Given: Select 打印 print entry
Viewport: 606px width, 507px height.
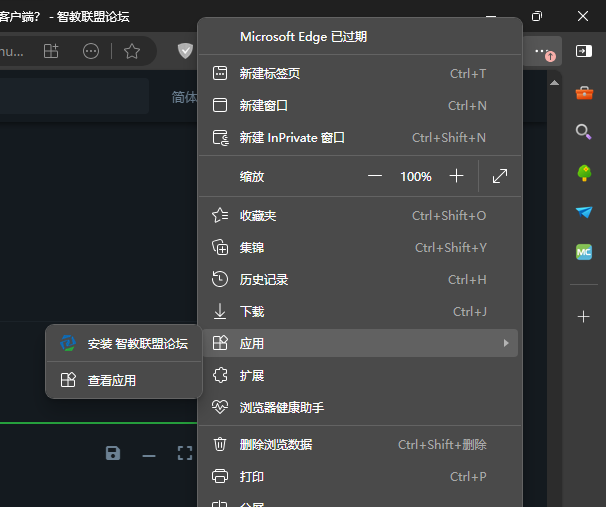Looking at the screenshot, I should (x=360, y=477).
